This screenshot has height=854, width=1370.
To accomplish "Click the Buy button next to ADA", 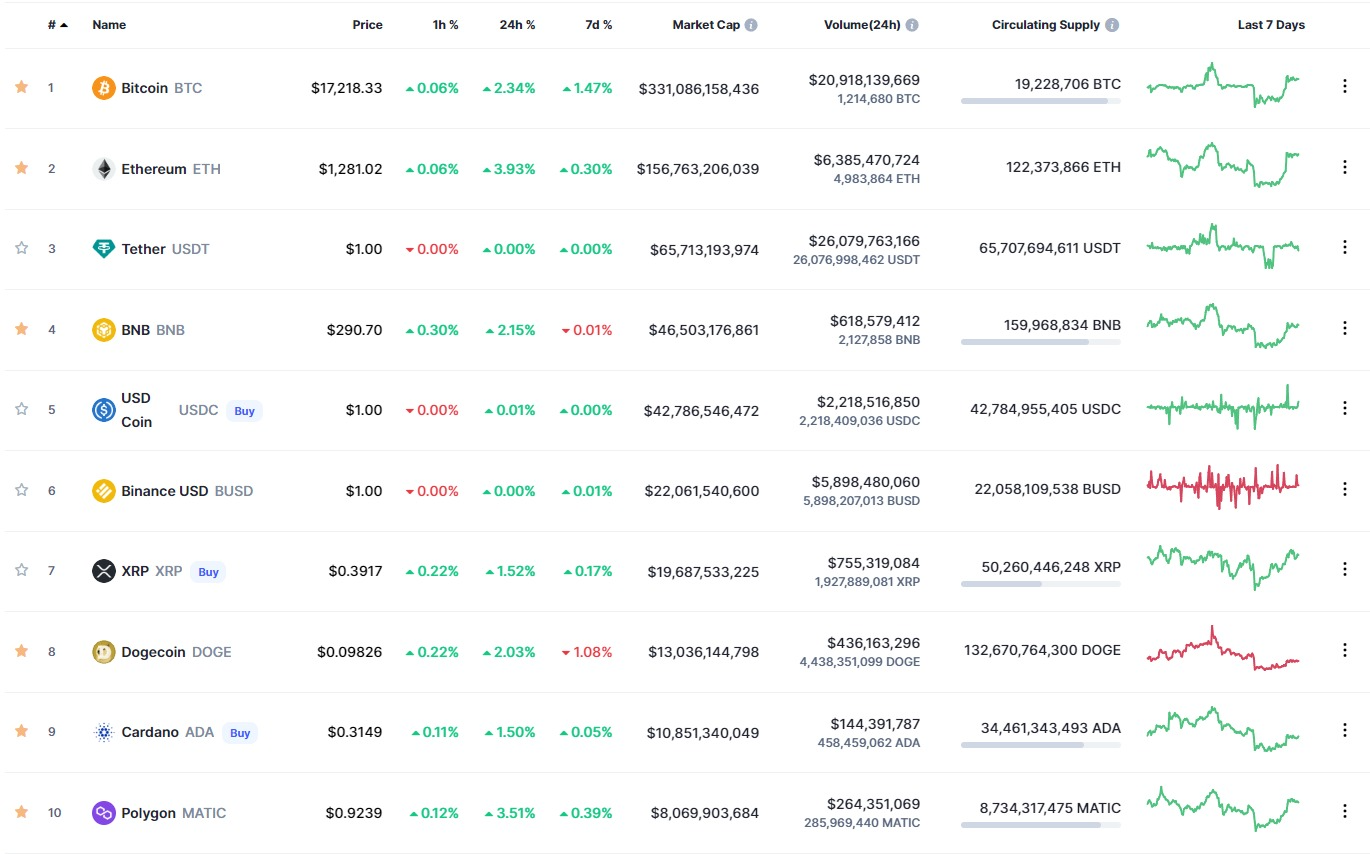I will click(240, 733).
